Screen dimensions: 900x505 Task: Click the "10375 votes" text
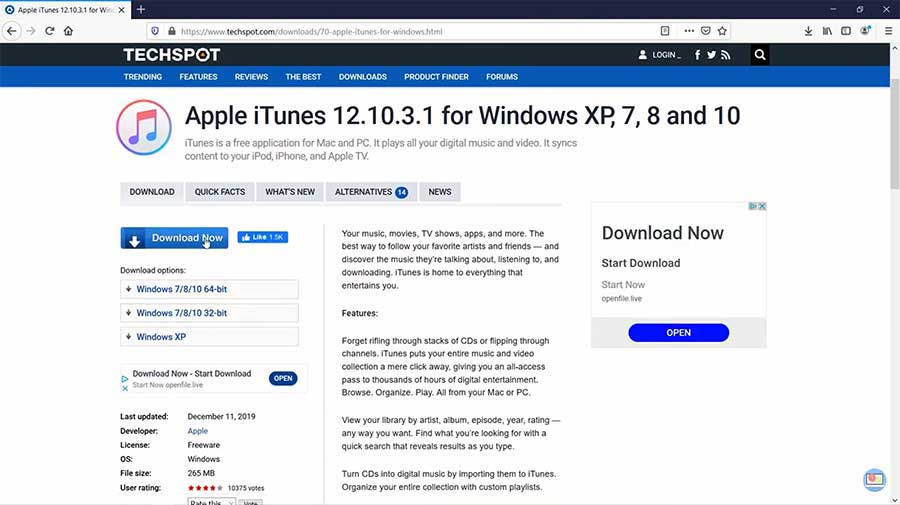tap(246, 488)
